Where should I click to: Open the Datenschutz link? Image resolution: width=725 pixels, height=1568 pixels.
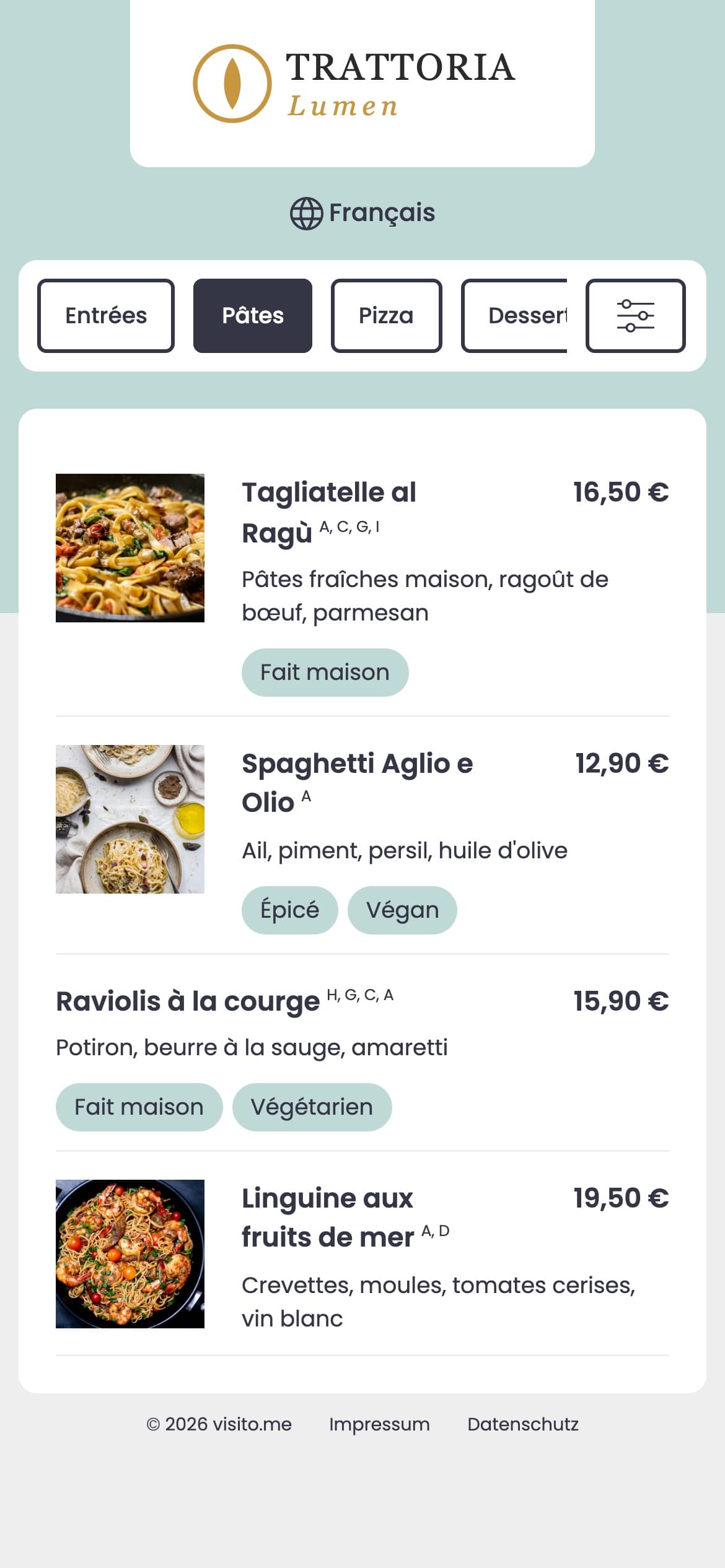click(523, 1424)
